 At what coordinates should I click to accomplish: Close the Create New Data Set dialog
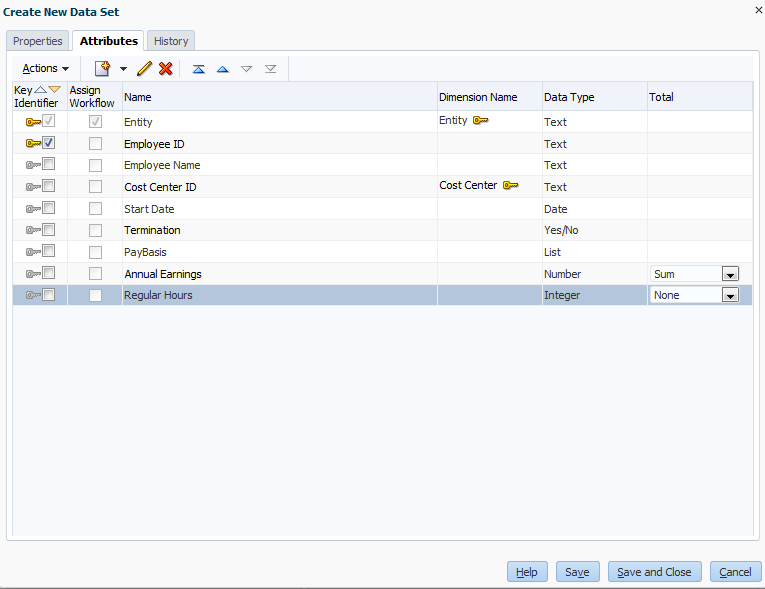pos(759,10)
